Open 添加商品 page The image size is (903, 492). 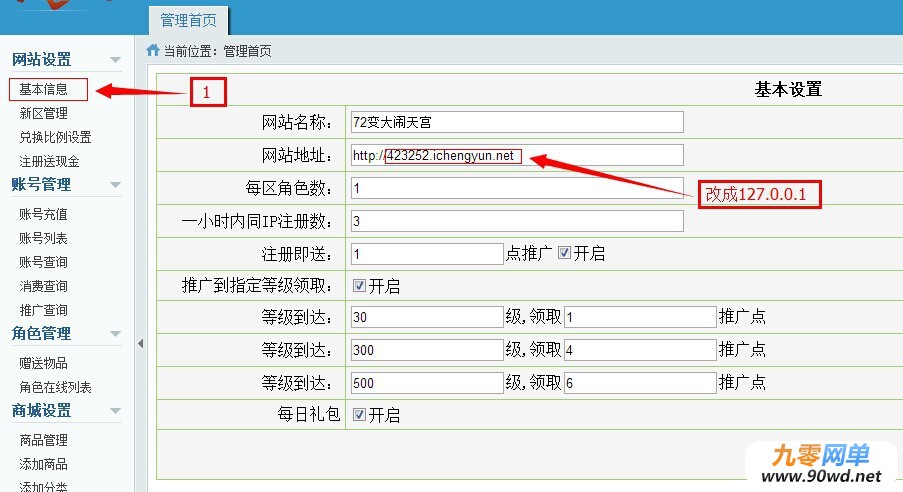click(43, 464)
